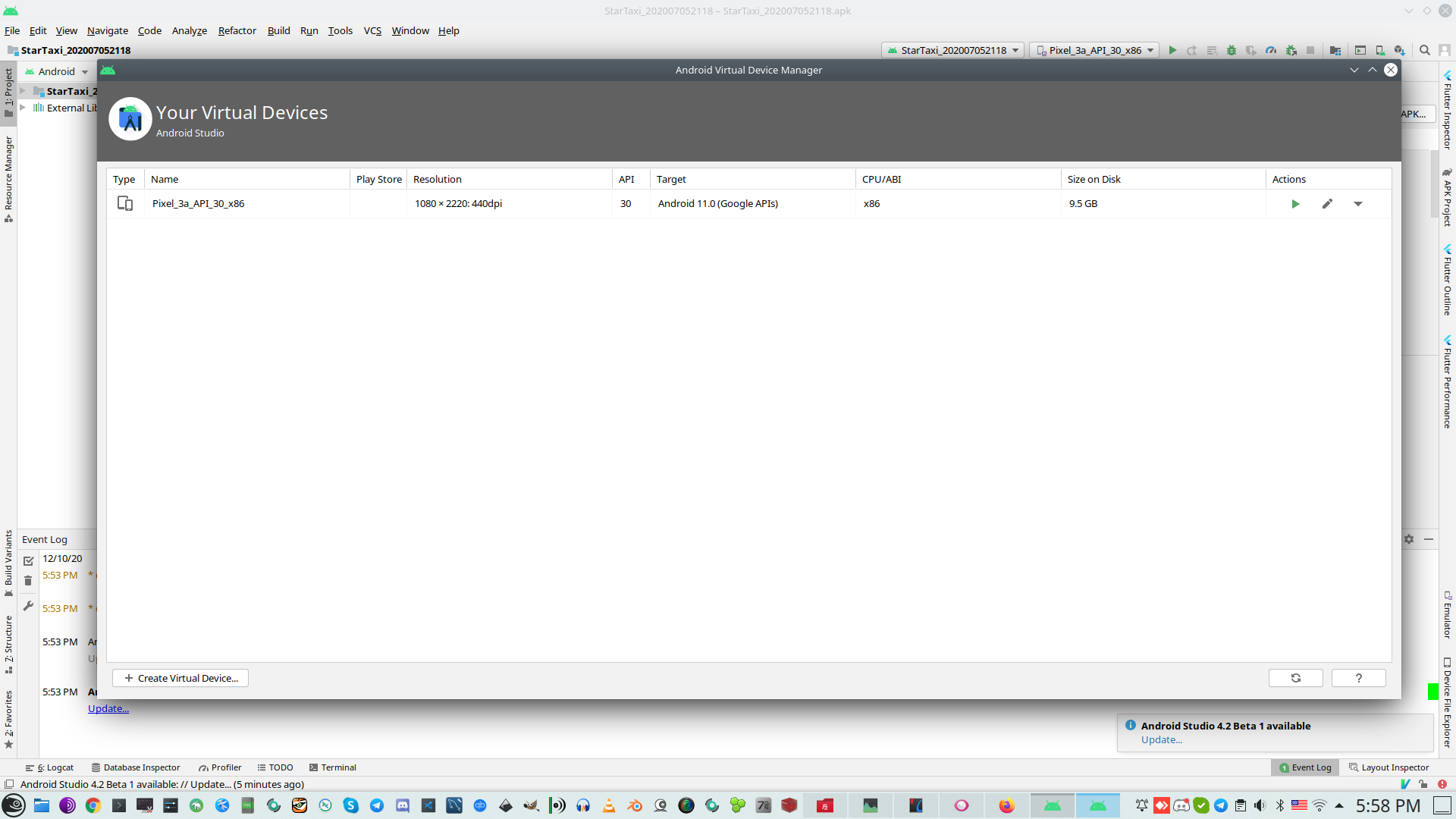Open the SDK Manager toolbar icon
Screen dimensions: 1456x819
tap(1400, 51)
